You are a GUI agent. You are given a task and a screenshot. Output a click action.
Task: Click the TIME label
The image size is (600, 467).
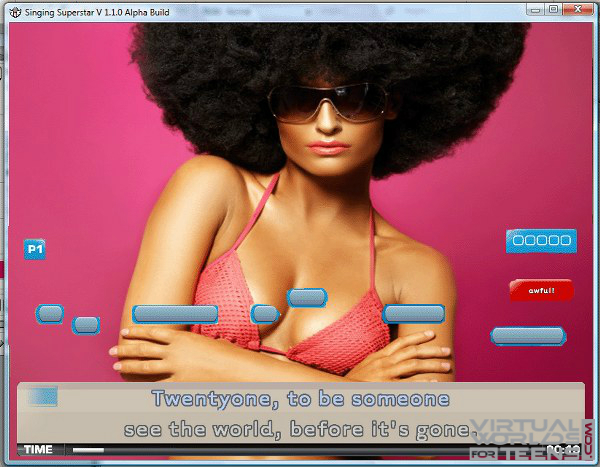pyautogui.click(x=38, y=449)
